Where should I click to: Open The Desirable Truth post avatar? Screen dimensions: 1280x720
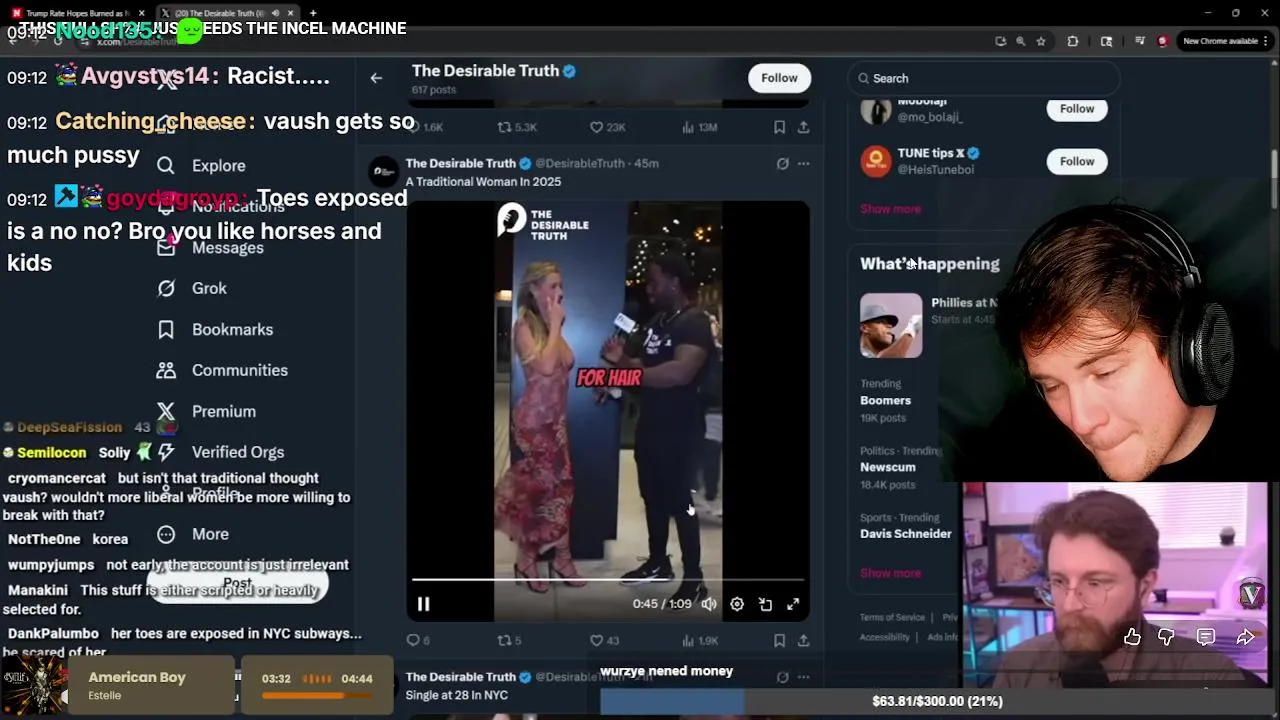click(383, 172)
